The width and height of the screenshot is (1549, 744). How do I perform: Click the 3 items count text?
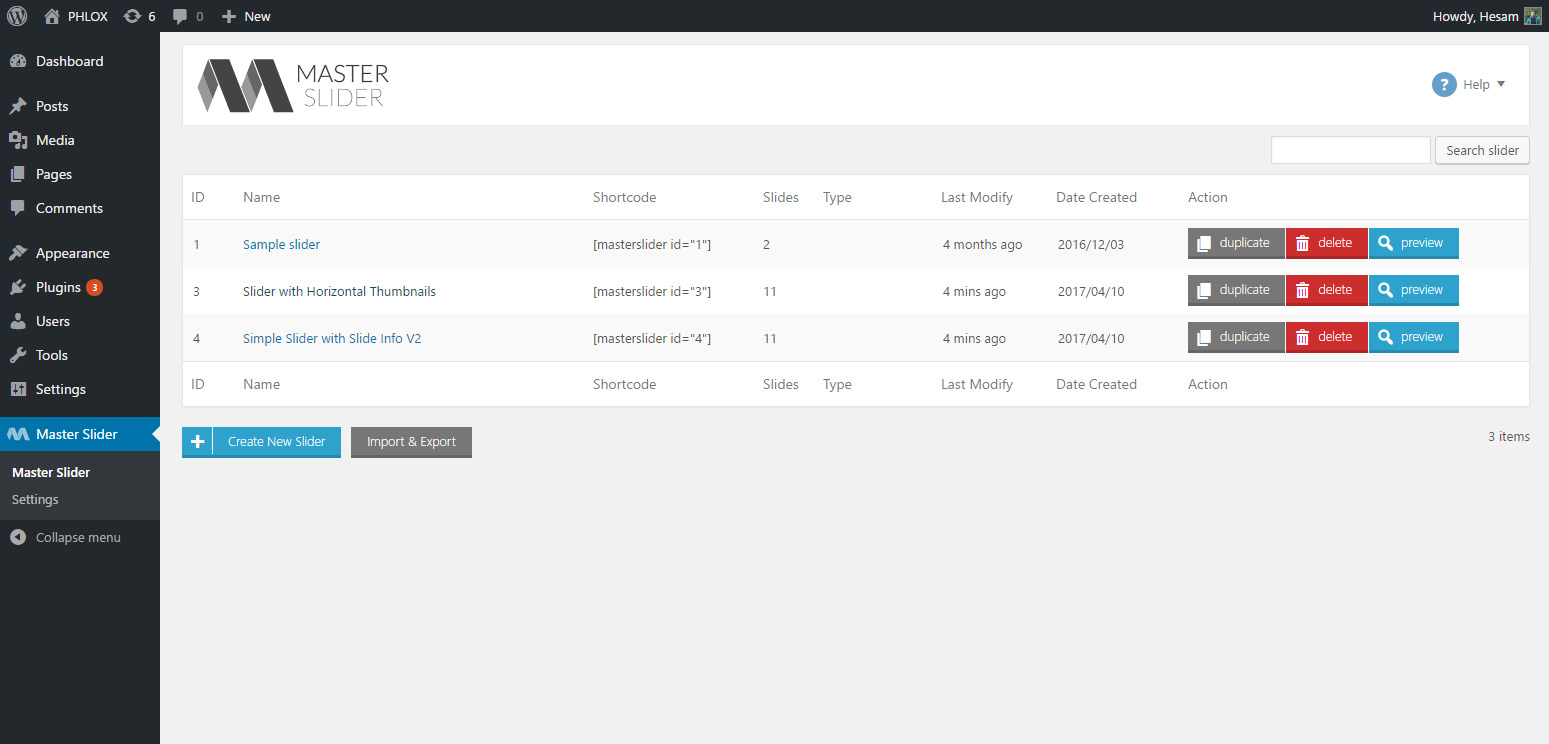1509,436
